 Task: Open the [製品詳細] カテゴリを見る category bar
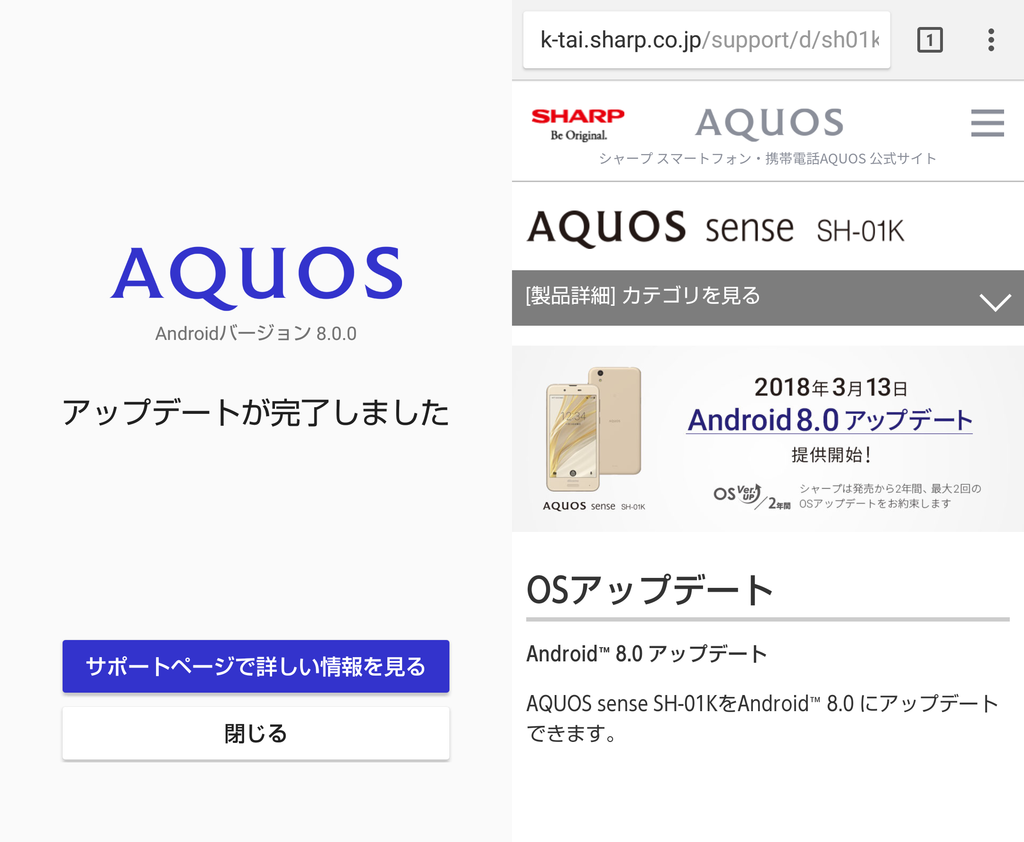[768, 297]
